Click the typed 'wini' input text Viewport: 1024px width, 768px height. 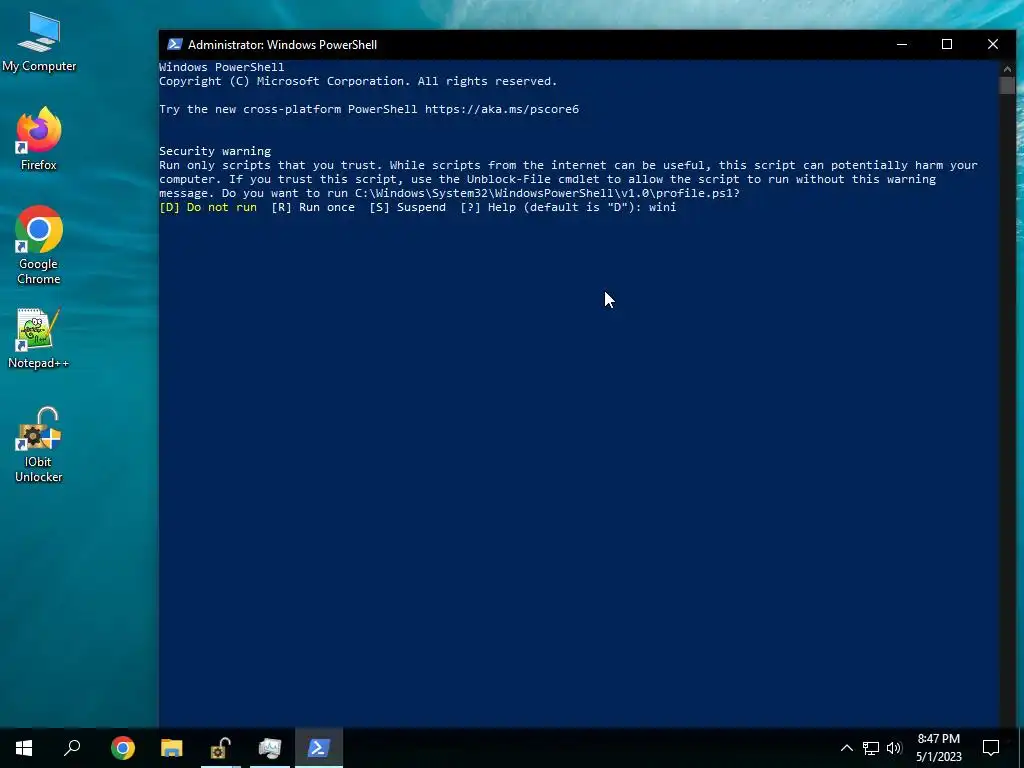662,207
